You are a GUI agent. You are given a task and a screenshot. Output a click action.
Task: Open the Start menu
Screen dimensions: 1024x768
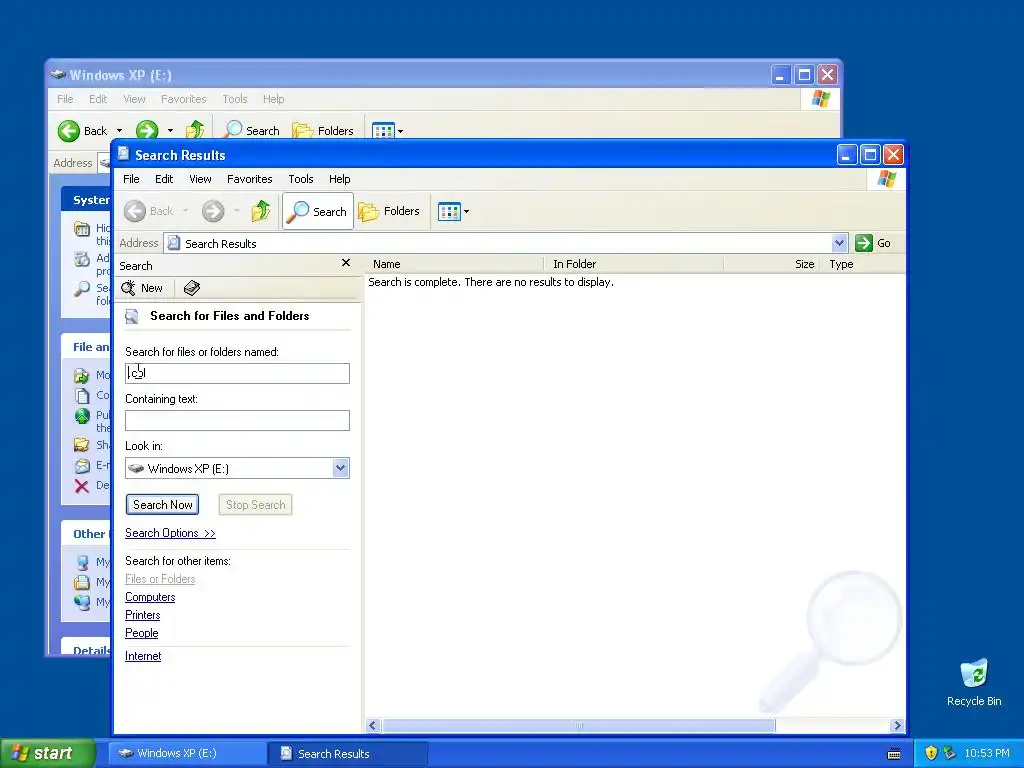47,753
